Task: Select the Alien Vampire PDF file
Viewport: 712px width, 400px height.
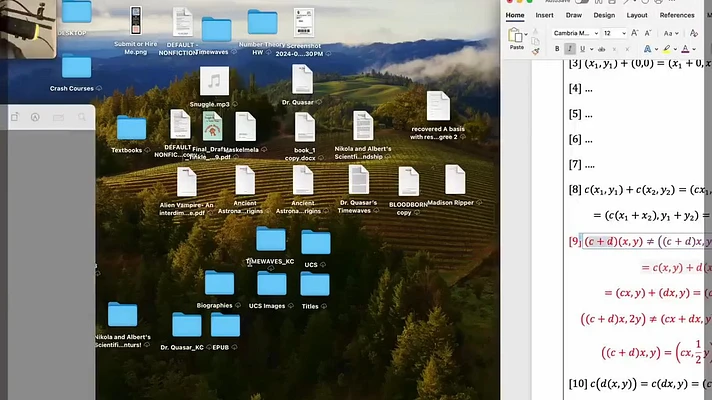Action: click(187, 182)
